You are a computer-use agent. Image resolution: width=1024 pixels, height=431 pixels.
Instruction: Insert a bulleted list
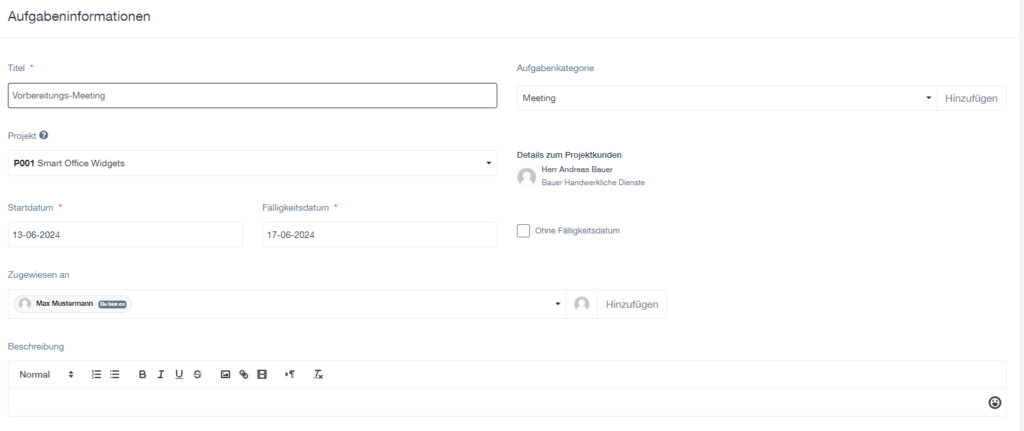tap(115, 374)
